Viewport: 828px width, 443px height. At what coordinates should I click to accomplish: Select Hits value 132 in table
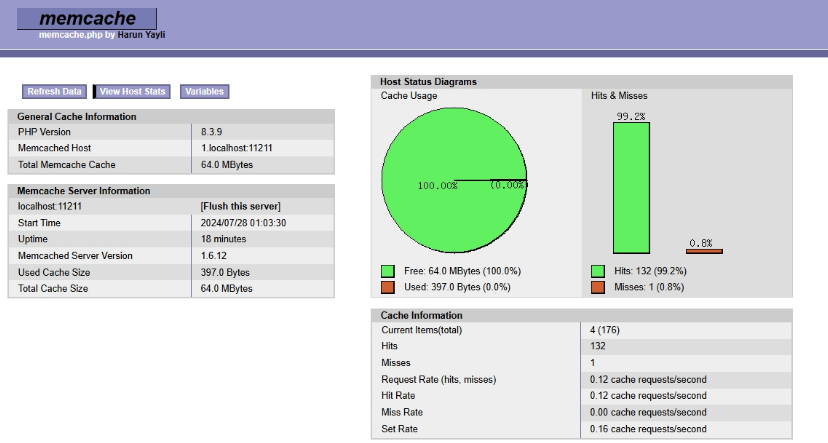click(598, 346)
